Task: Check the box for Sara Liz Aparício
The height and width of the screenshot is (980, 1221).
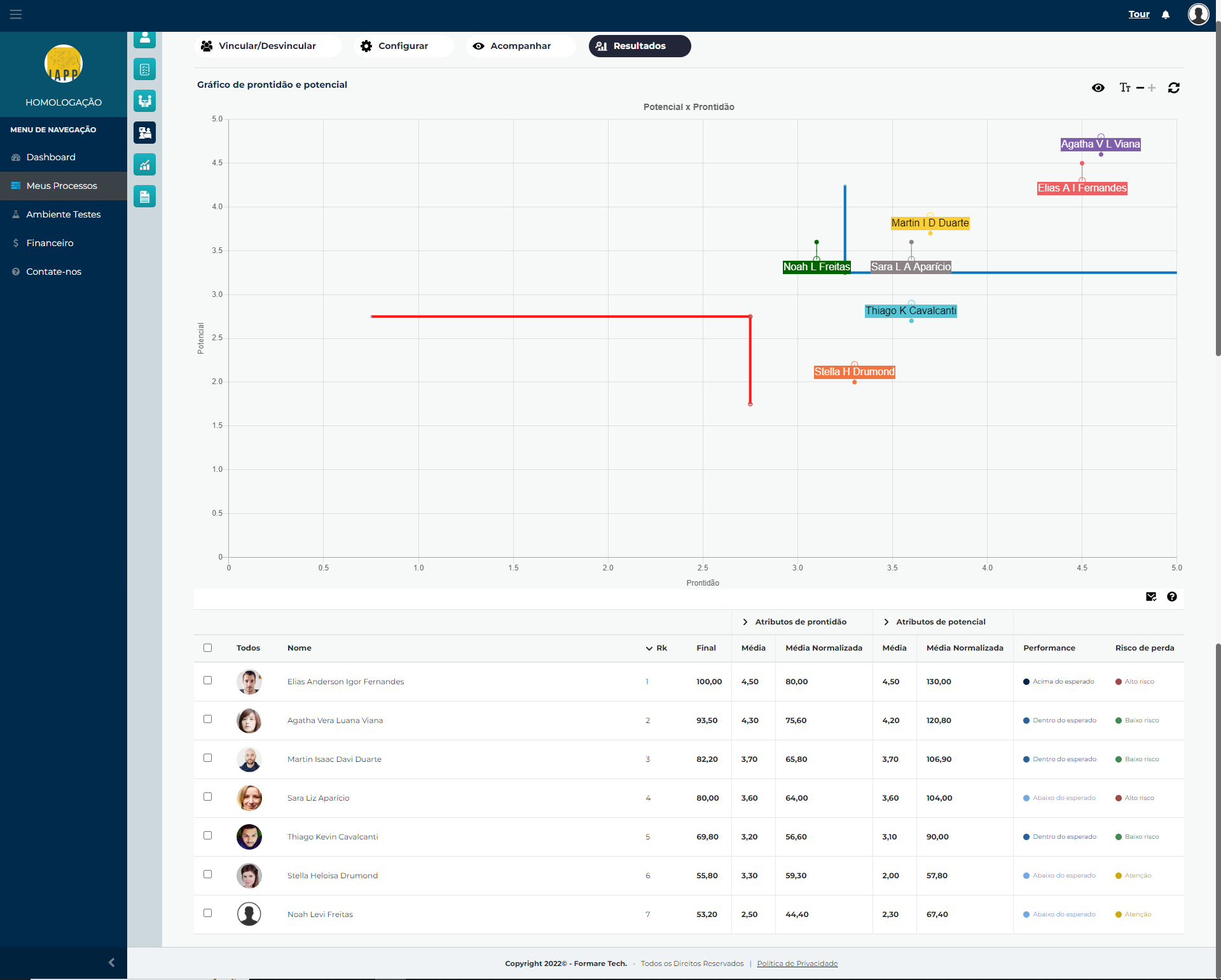Action: point(207,796)
